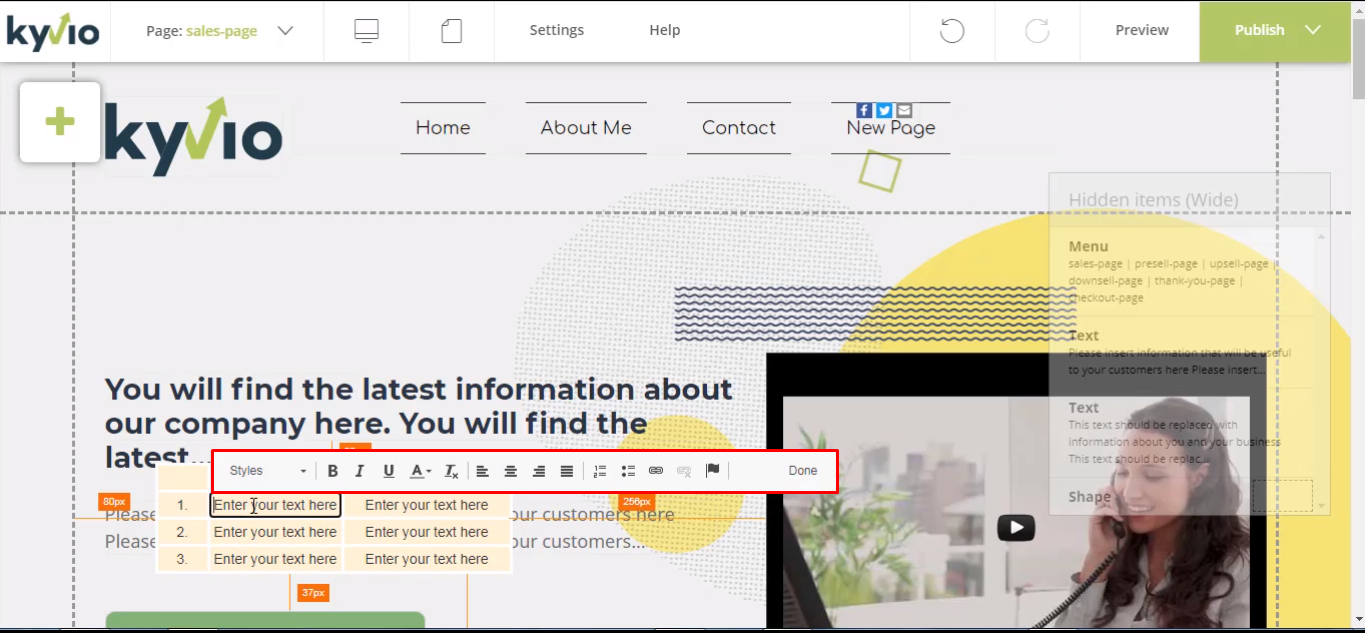The image size is (1365, 633).
Task: Click the green plus add-element button
Action: click(x=60, y=122)
